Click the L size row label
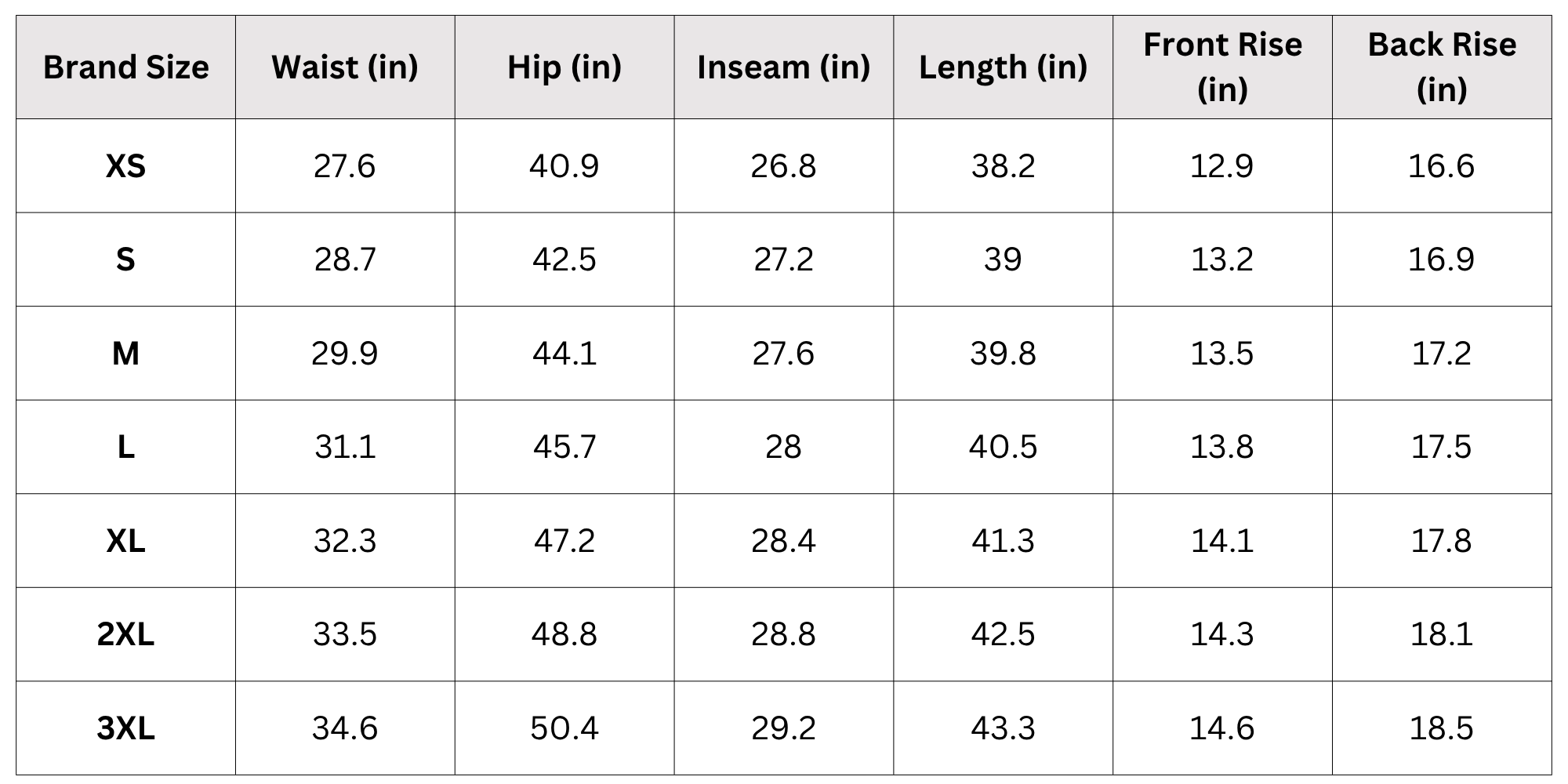 (x=125, y=447)
